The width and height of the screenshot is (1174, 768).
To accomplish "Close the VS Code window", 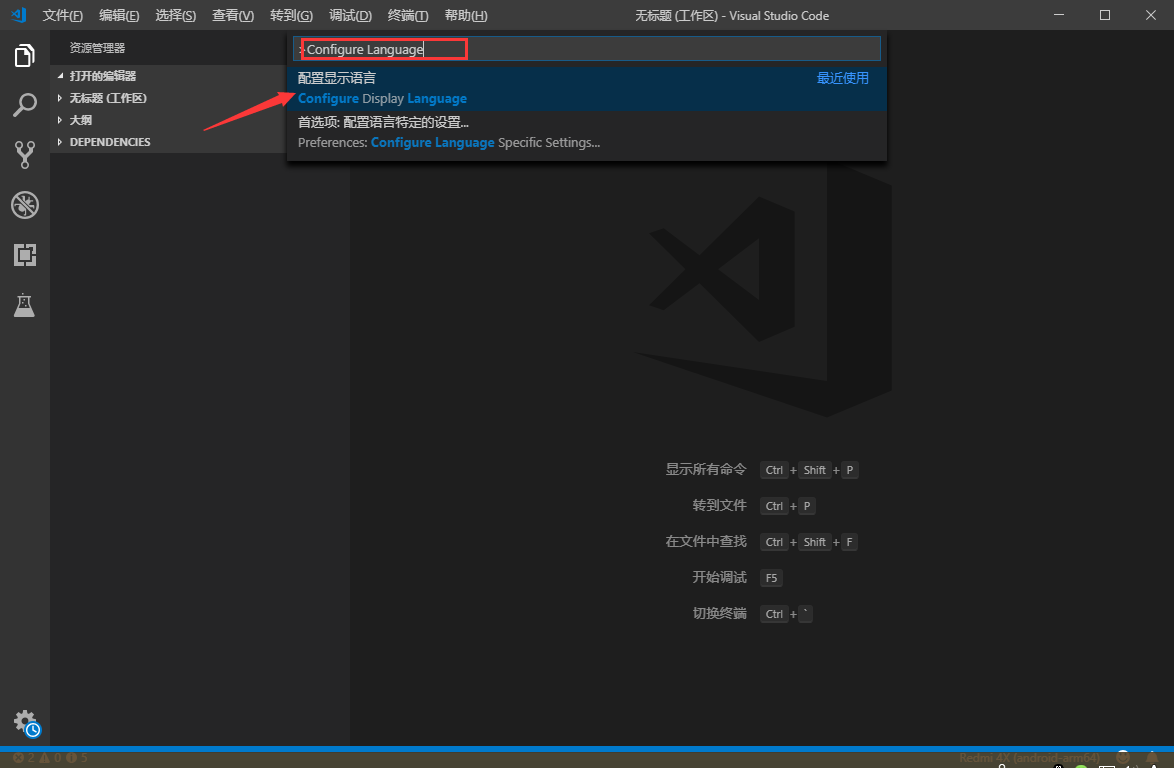I will pyautogui.click(x=1151, y=15).
